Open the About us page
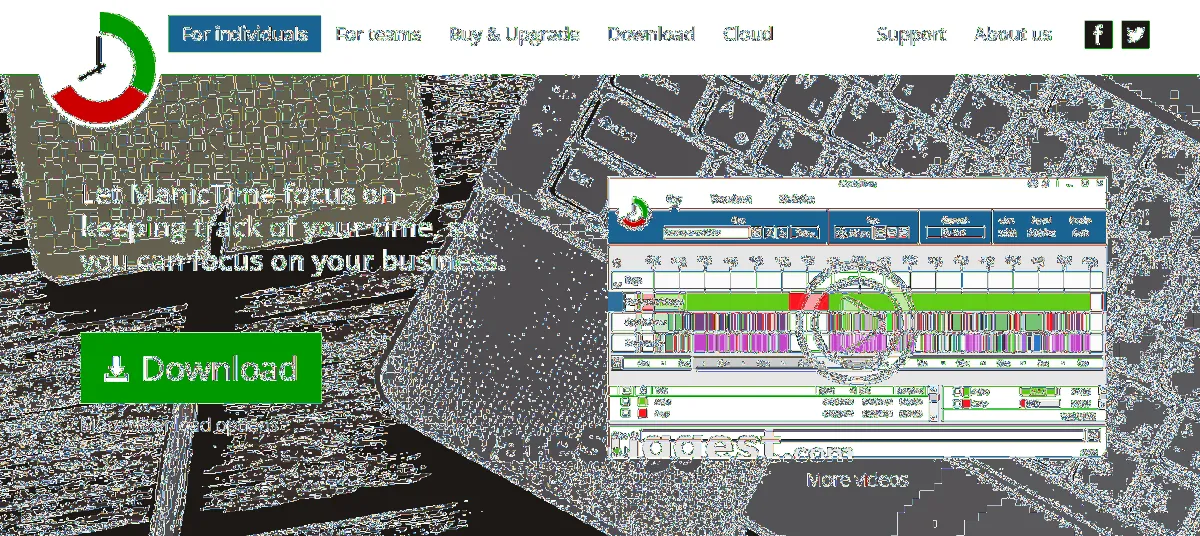 tap(1013, 34)
